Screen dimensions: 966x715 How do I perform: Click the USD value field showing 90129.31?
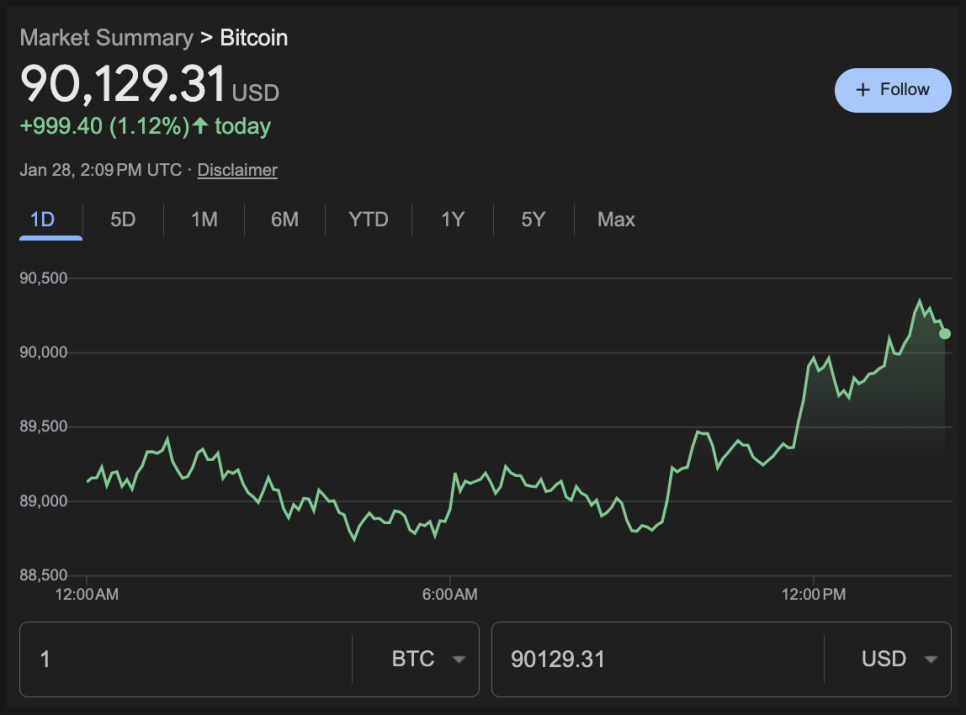pos(655,659)
